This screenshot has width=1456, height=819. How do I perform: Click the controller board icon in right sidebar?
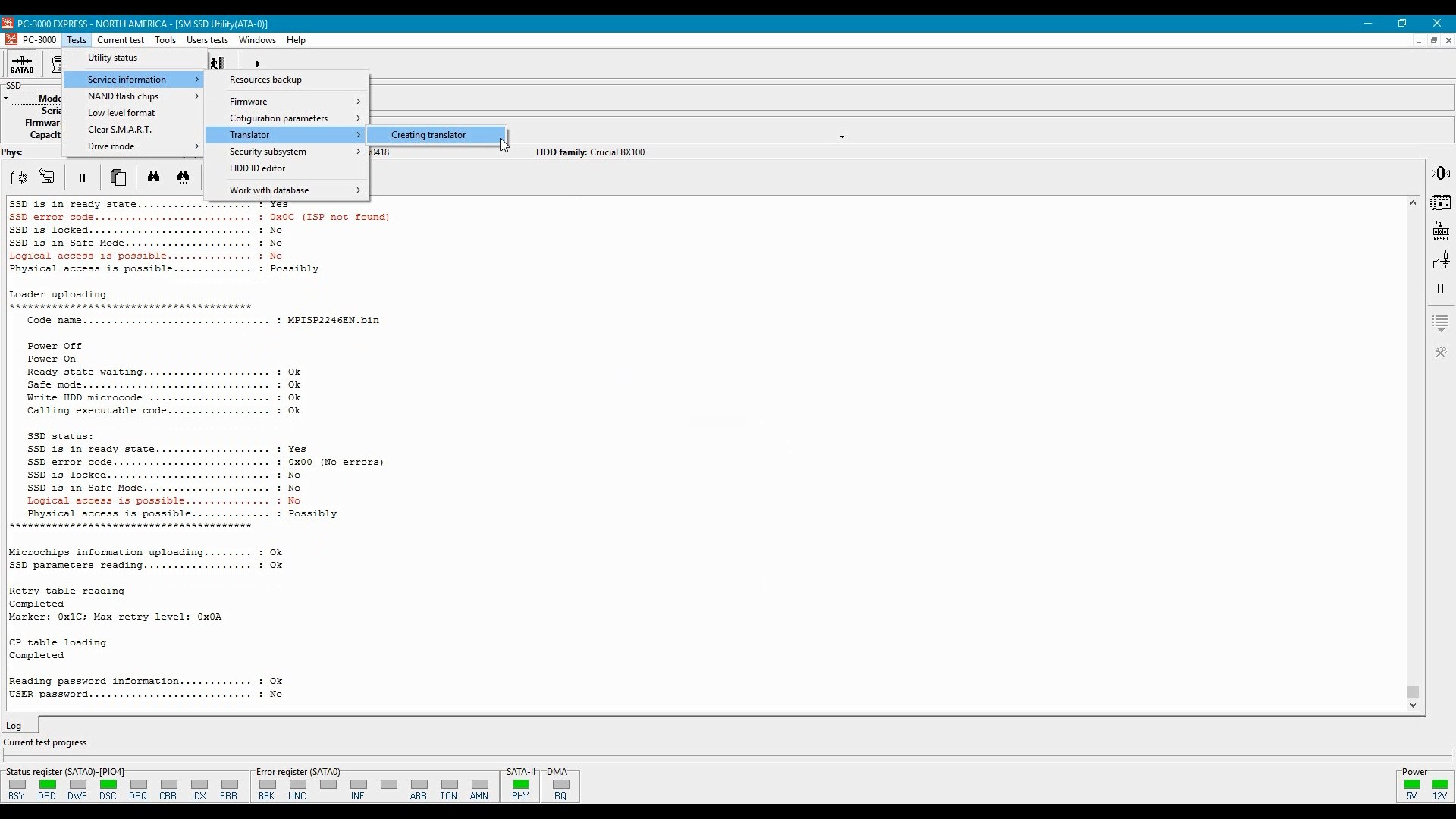(x=1441, y=202)
